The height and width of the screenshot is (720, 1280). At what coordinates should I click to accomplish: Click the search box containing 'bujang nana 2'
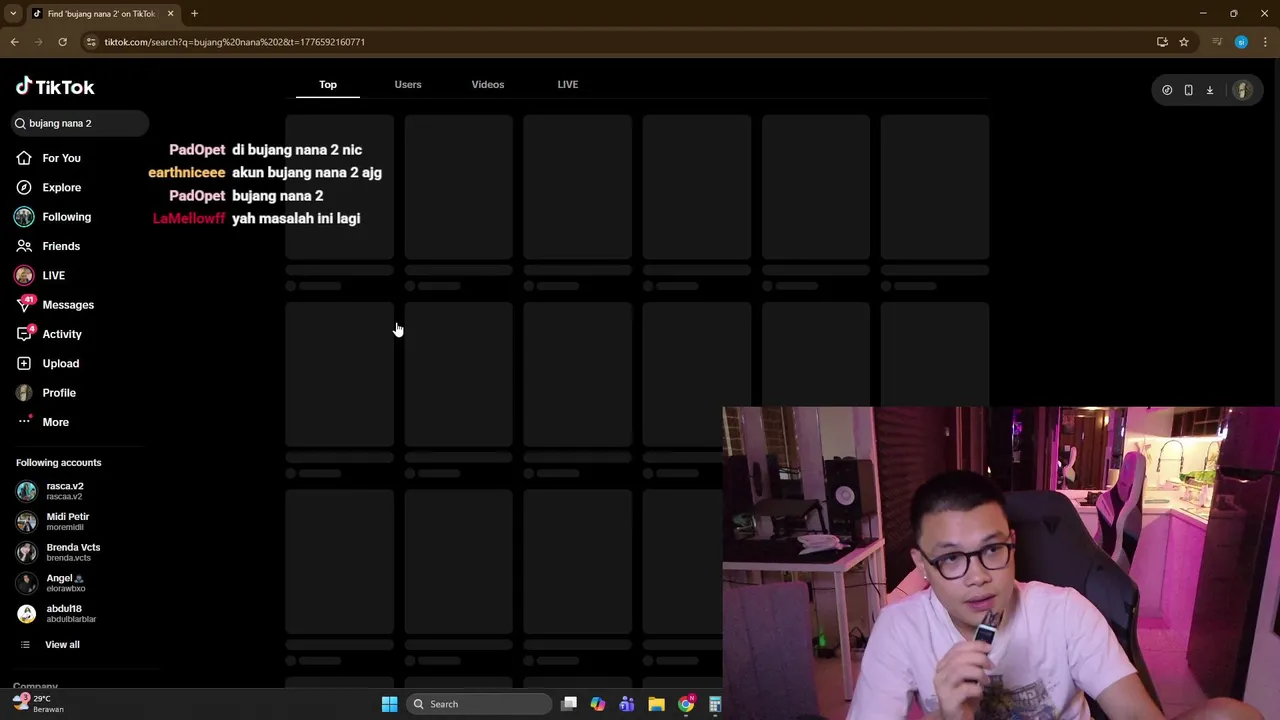coord(80,123)
